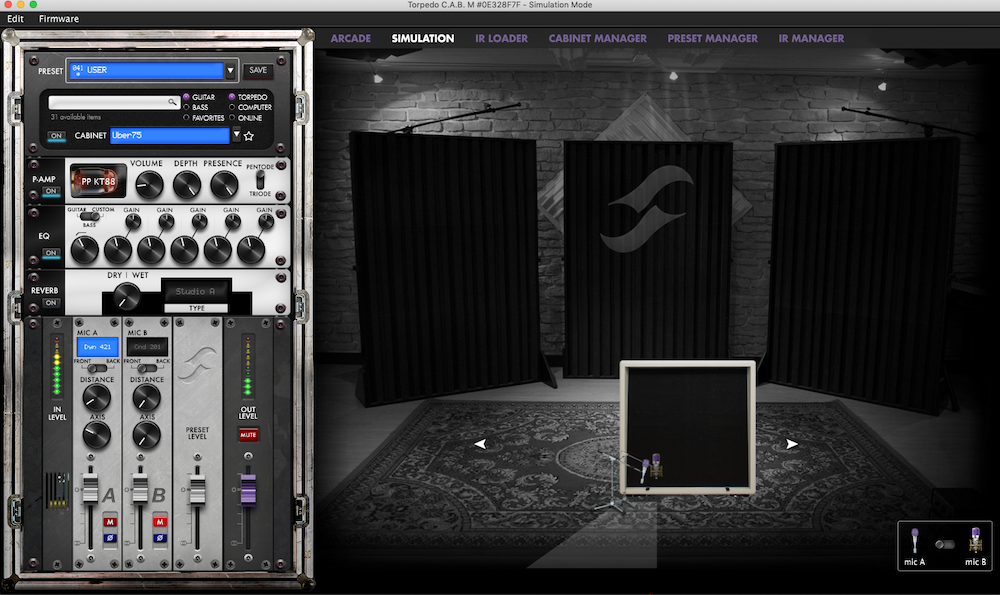This screenshot has height=595, width=1000.
Task: Open the 041 USER preset selector
Action: 146,70
